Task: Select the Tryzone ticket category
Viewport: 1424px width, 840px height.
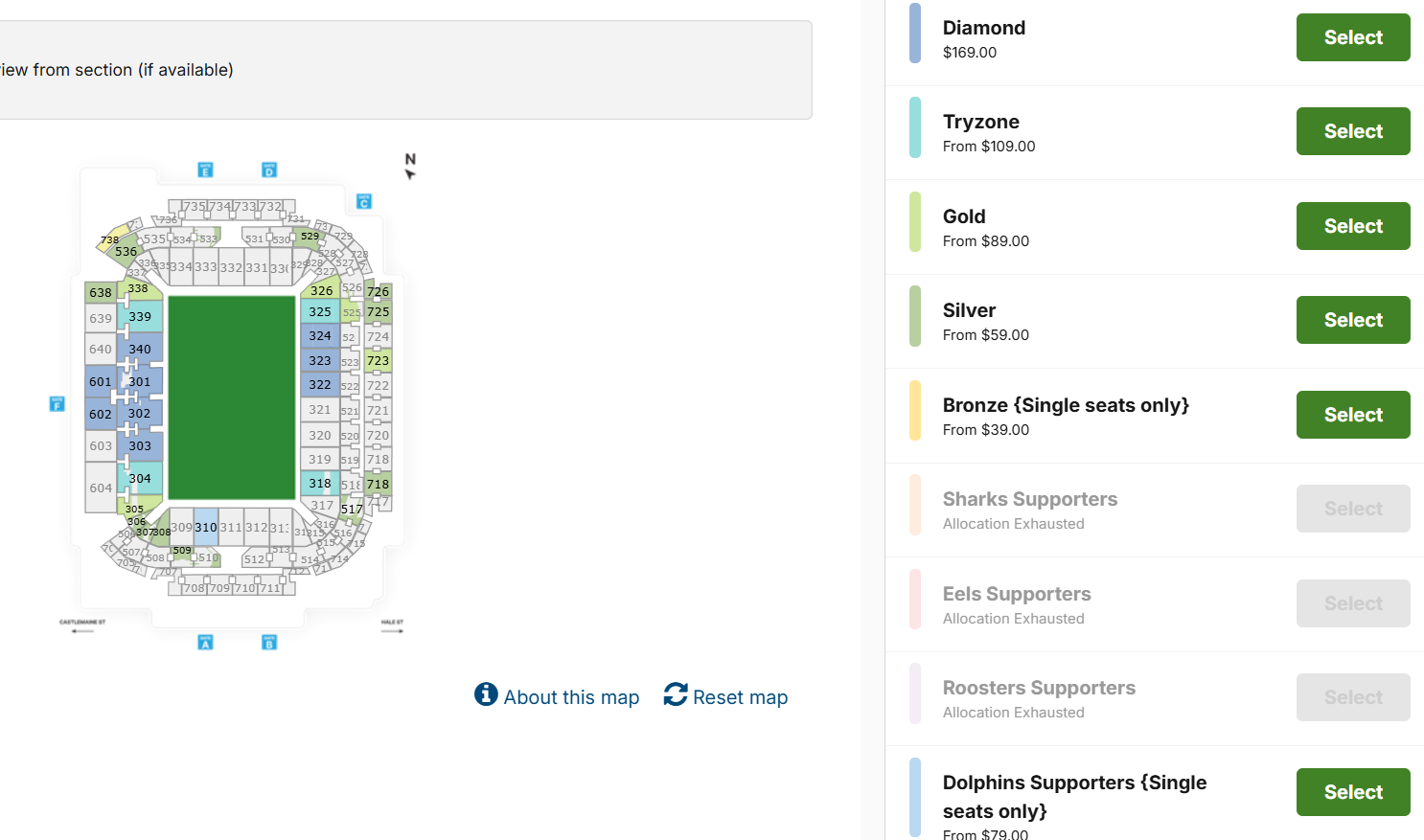Action: pyautogui.click(x=1353, y=131)
